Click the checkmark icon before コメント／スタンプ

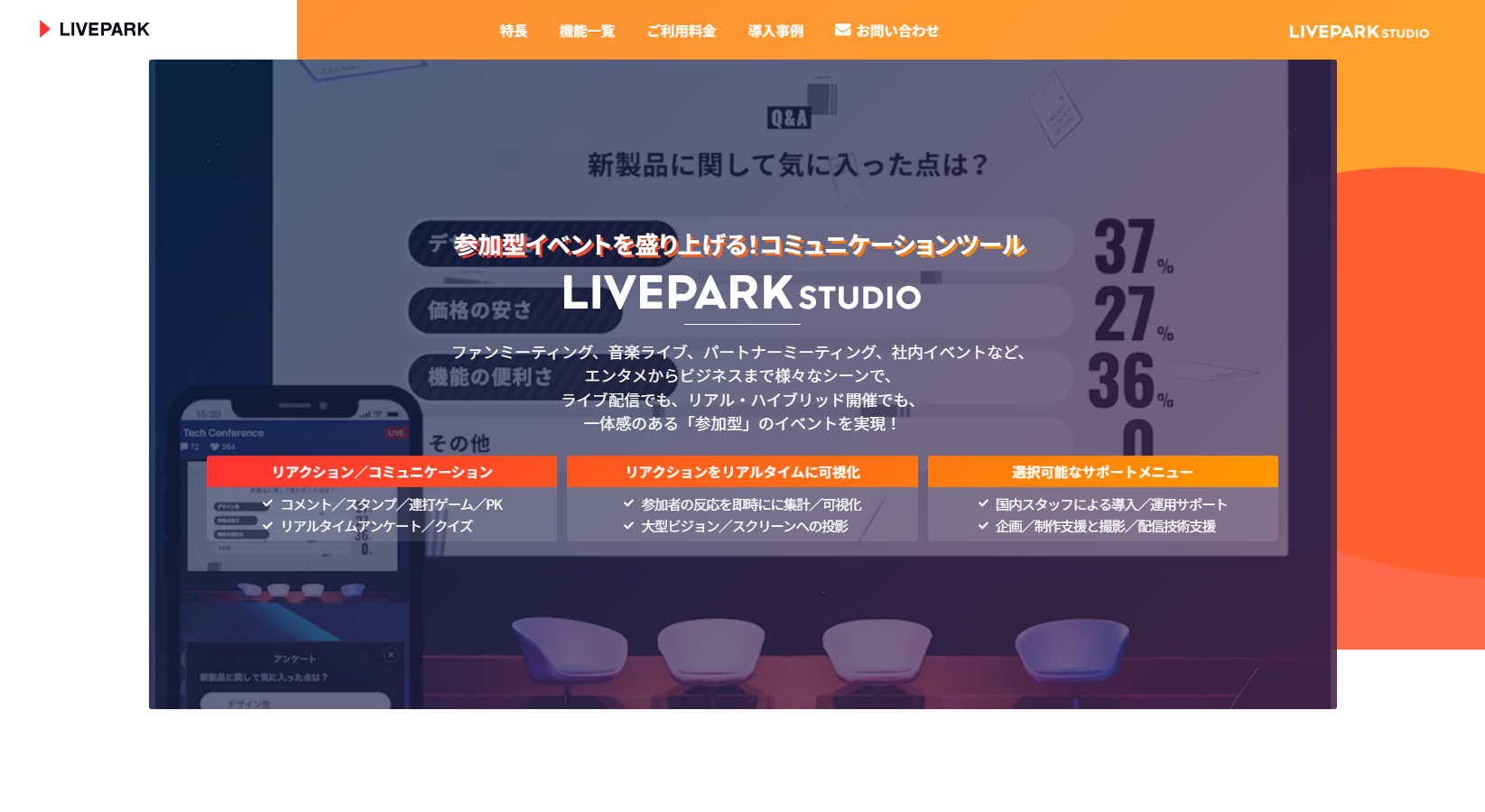pyautogui.click(x=267, y=503)
